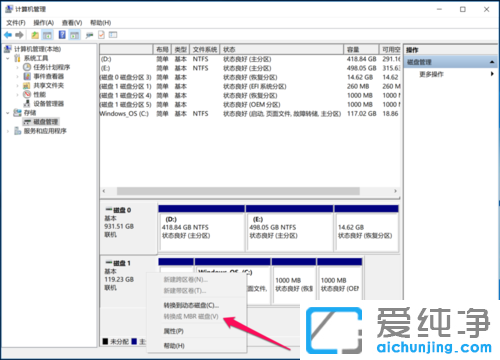
Task: Expand the 服务和应用程序 node
Action: click(8, 131)
